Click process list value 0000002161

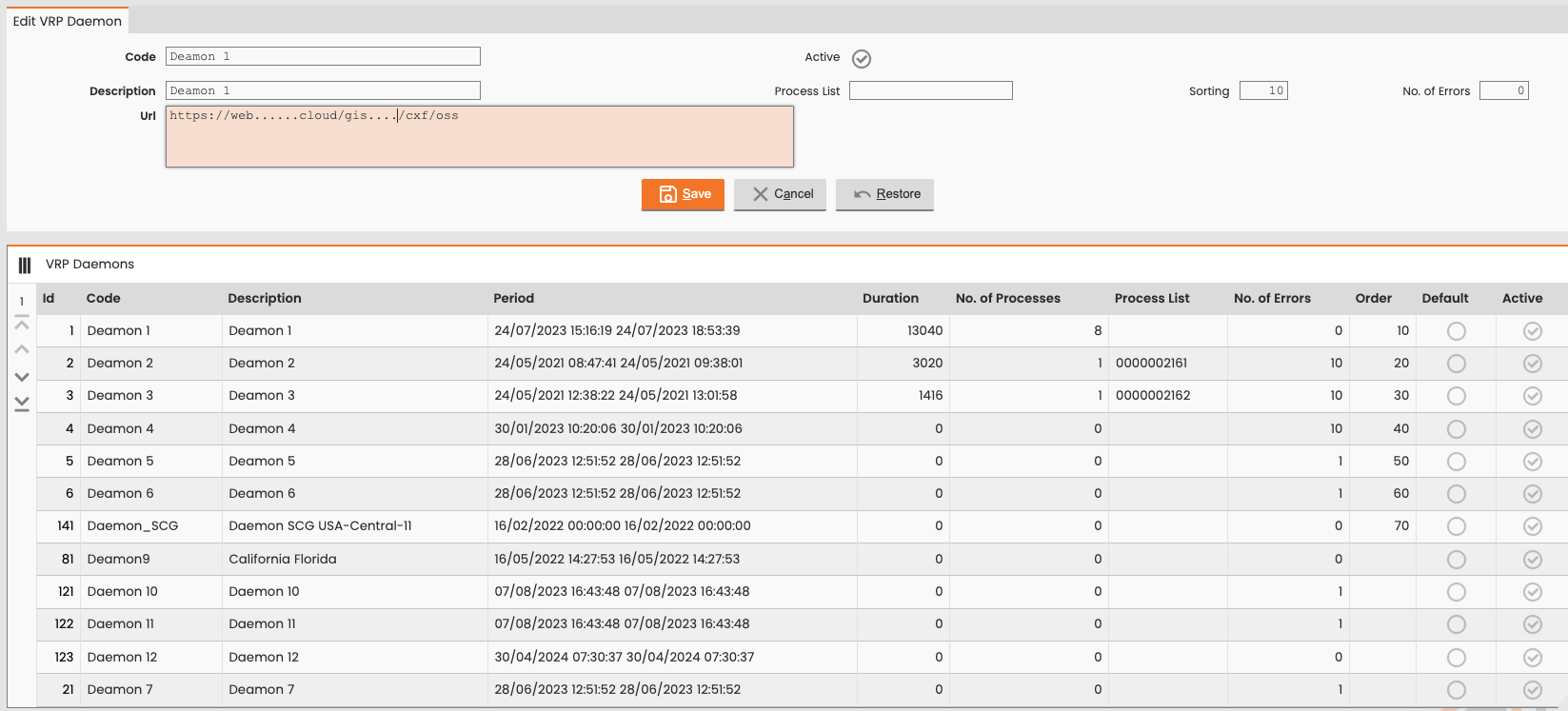tap(1151, 363)
